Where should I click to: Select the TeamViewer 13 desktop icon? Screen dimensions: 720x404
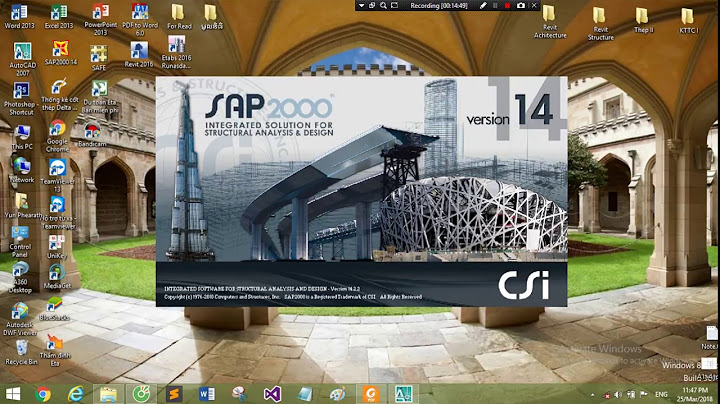(57, 175)
